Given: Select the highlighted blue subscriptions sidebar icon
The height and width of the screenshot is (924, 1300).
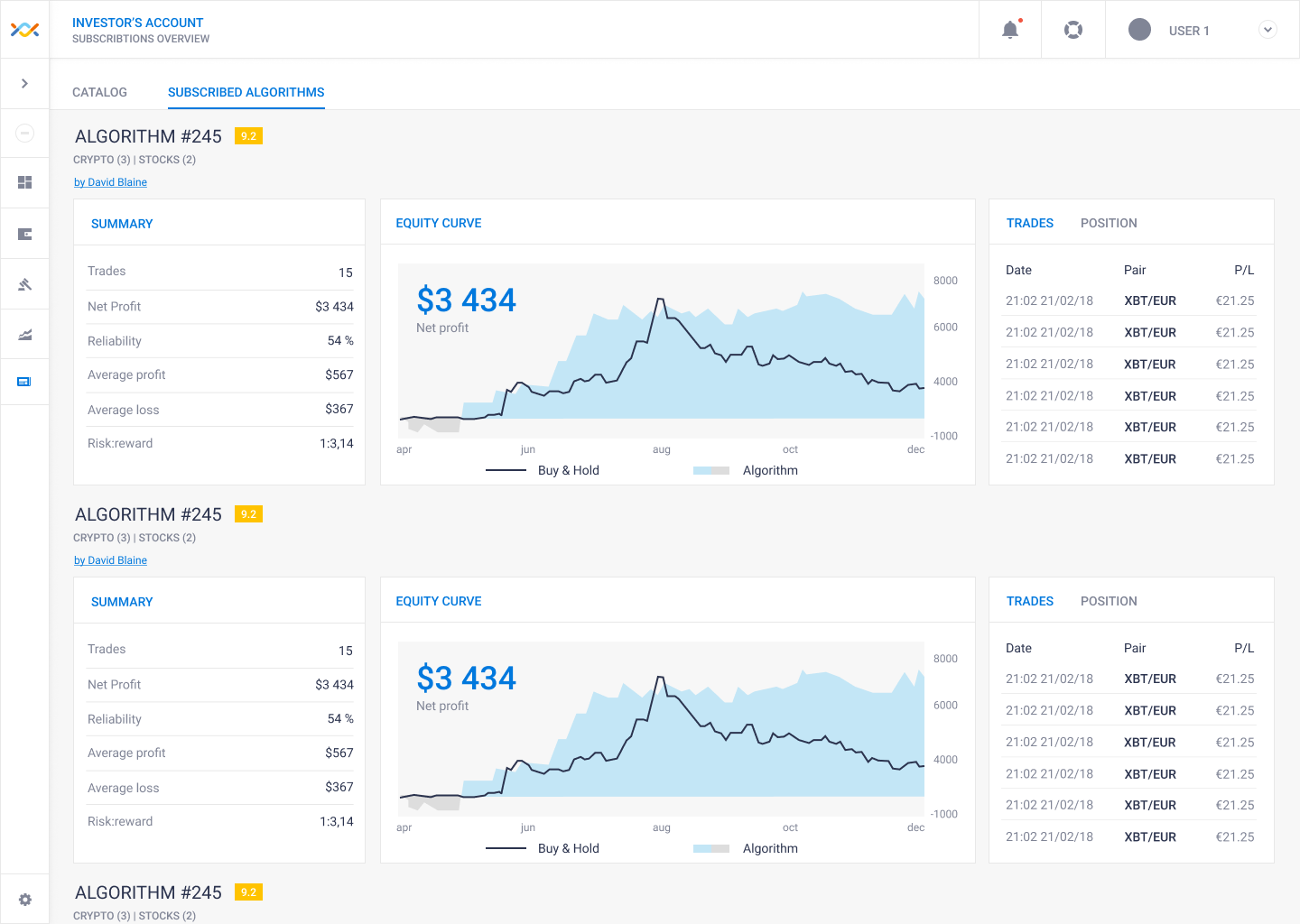Looking at the screenshot, I should (x=24, y=382).
